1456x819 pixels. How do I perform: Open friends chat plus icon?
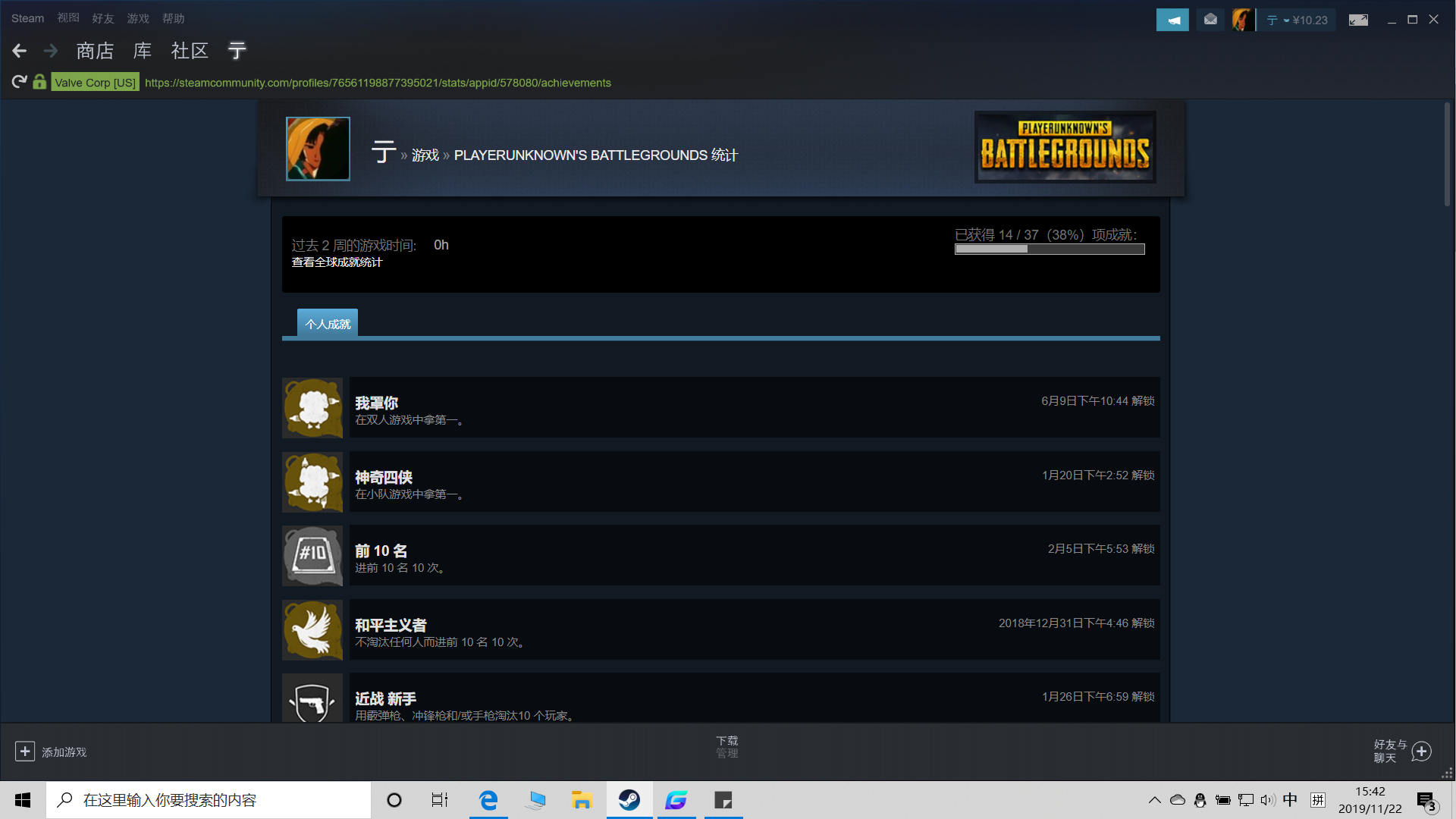(1422, 751)
